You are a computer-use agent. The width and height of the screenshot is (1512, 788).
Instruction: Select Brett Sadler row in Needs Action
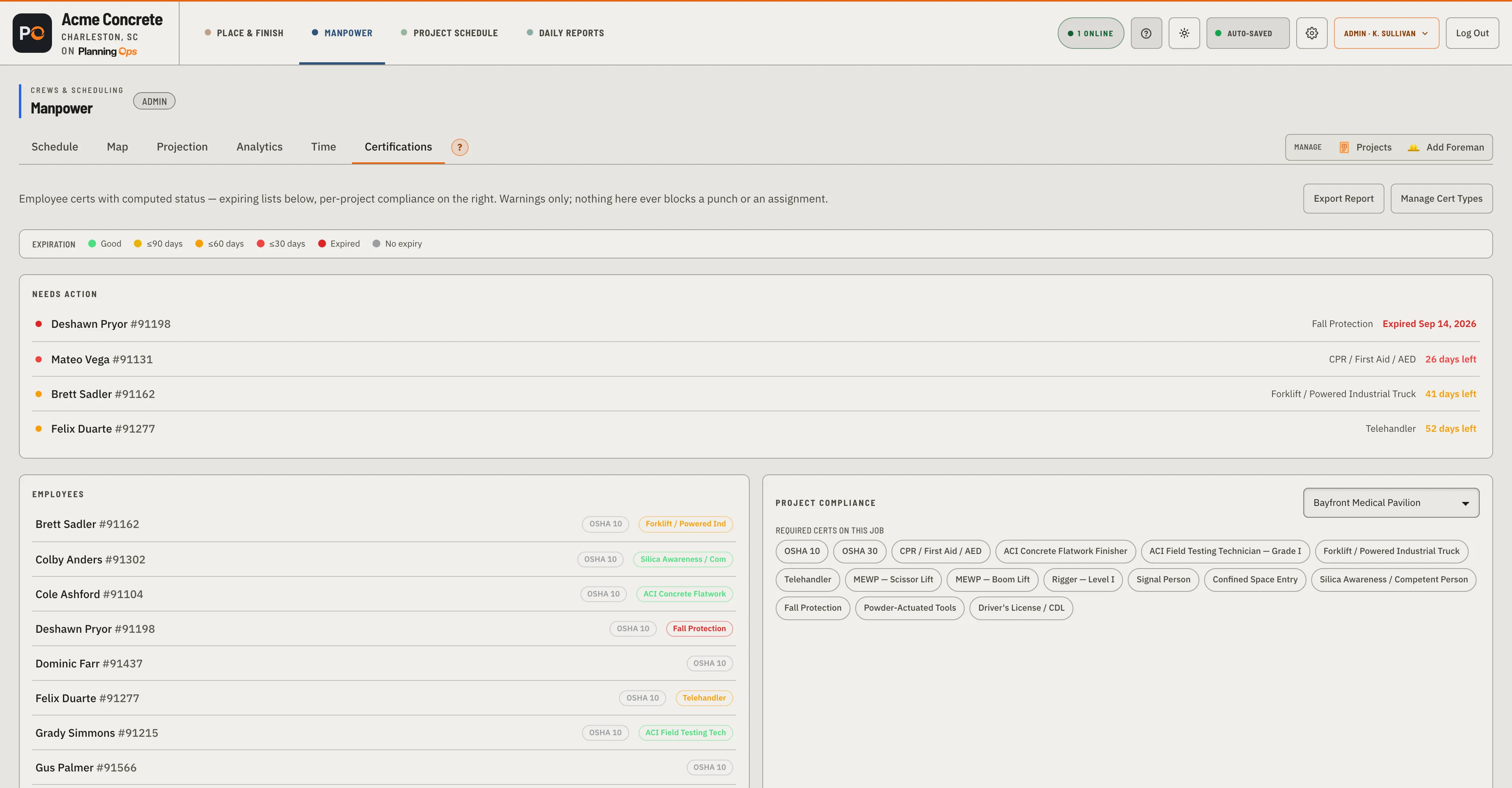tap(756, 394)
